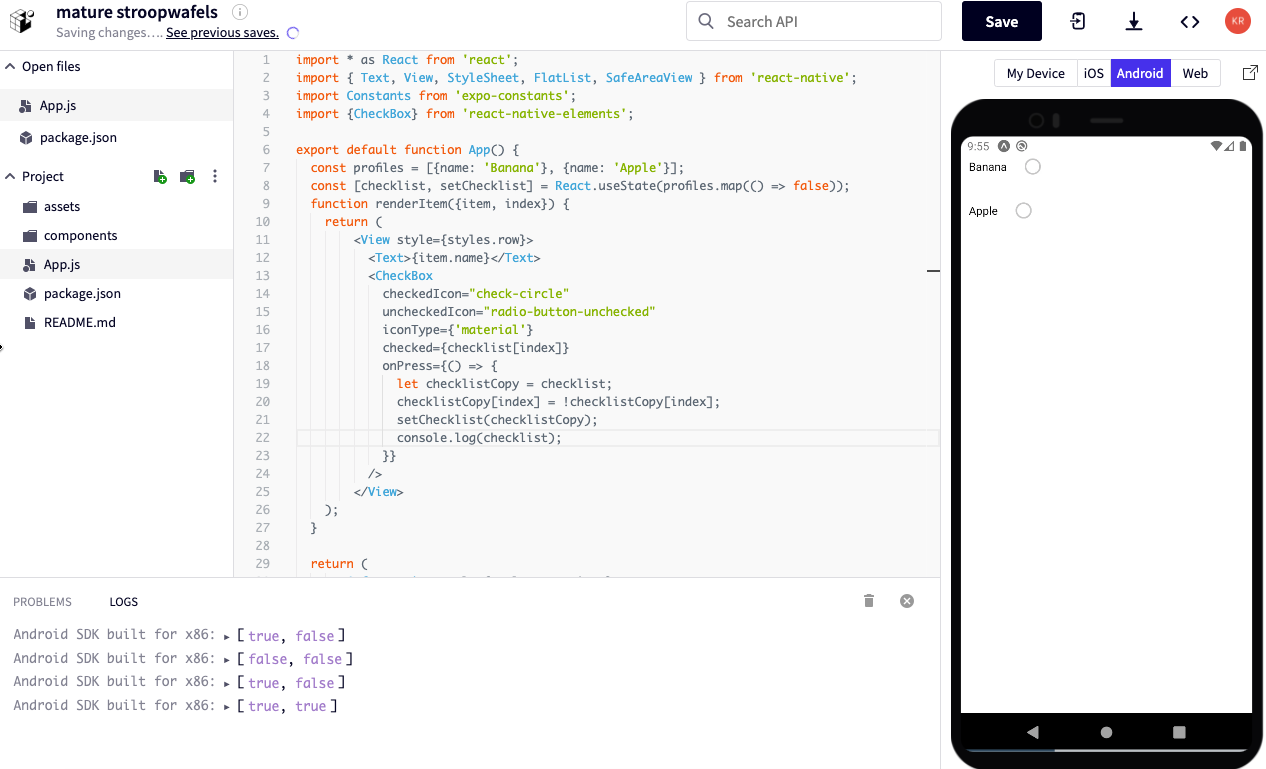Click the Apple label in the preview

pyautogui.click(x=984, y=211)
